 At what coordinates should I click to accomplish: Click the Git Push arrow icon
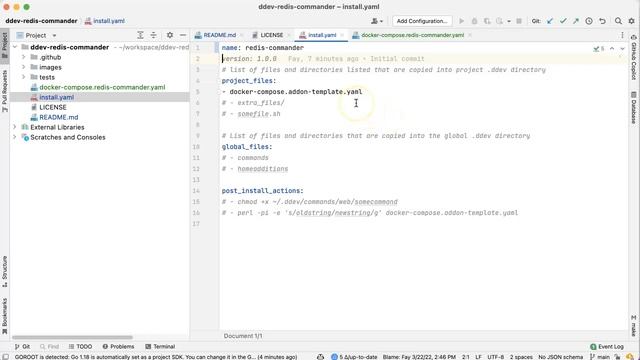pos(576,21)
